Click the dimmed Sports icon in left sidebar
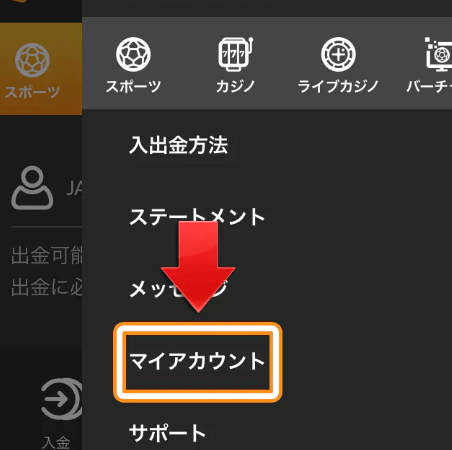Screen dimensions: 452x450 [32, 60]
